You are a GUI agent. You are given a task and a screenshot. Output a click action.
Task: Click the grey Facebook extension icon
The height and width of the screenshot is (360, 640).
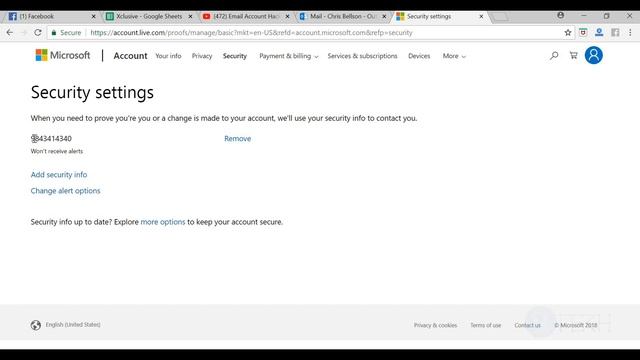(x=615, y=33)
